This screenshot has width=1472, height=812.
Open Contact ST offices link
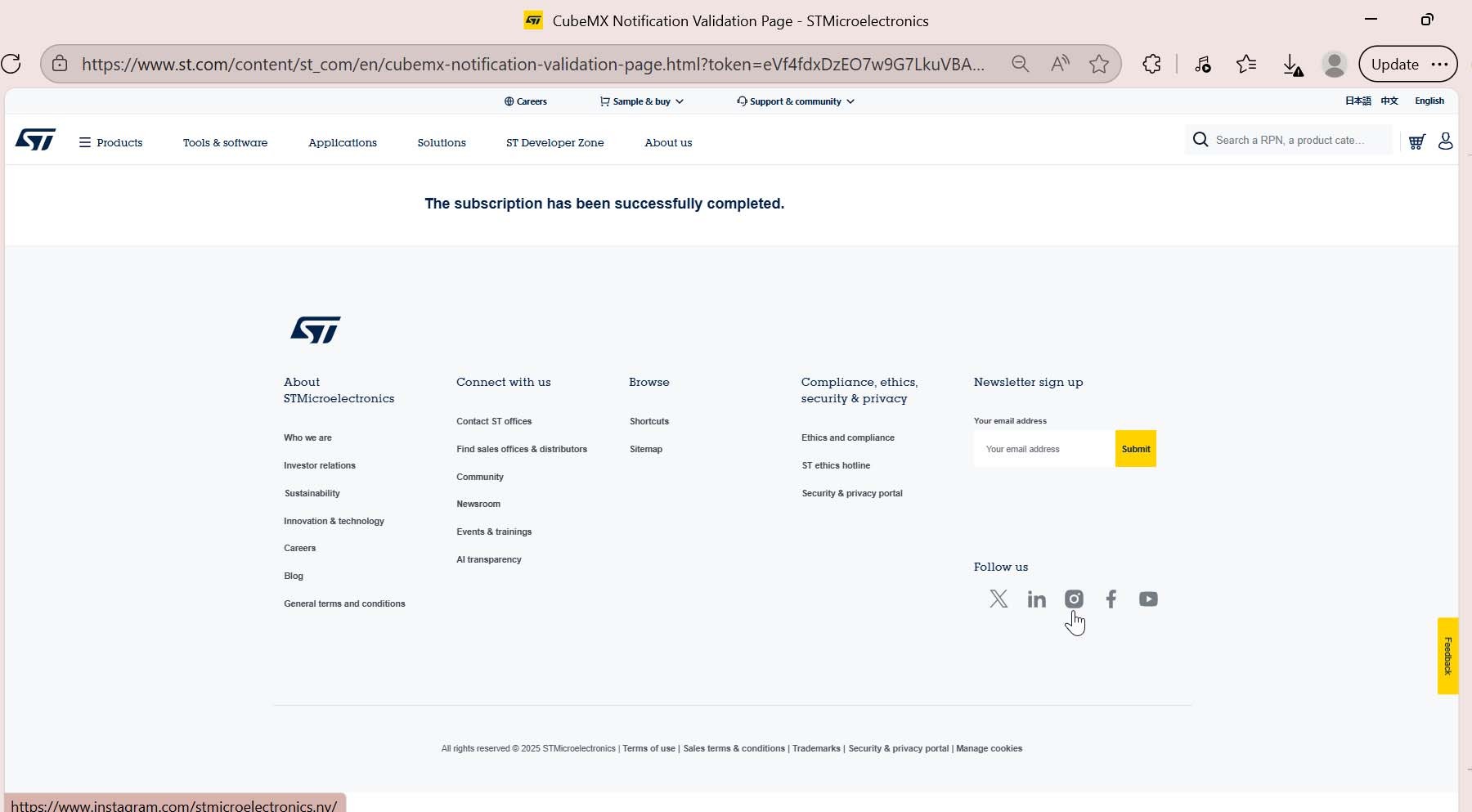(x=494, y=421)
